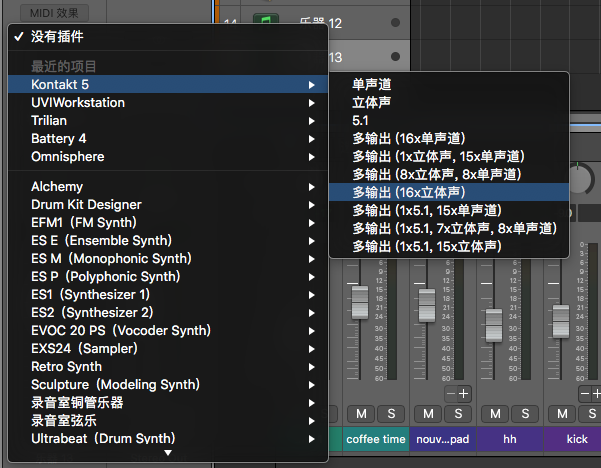The image size is (601, 468).
Task: Solo the kick channel
Action: 592,414
